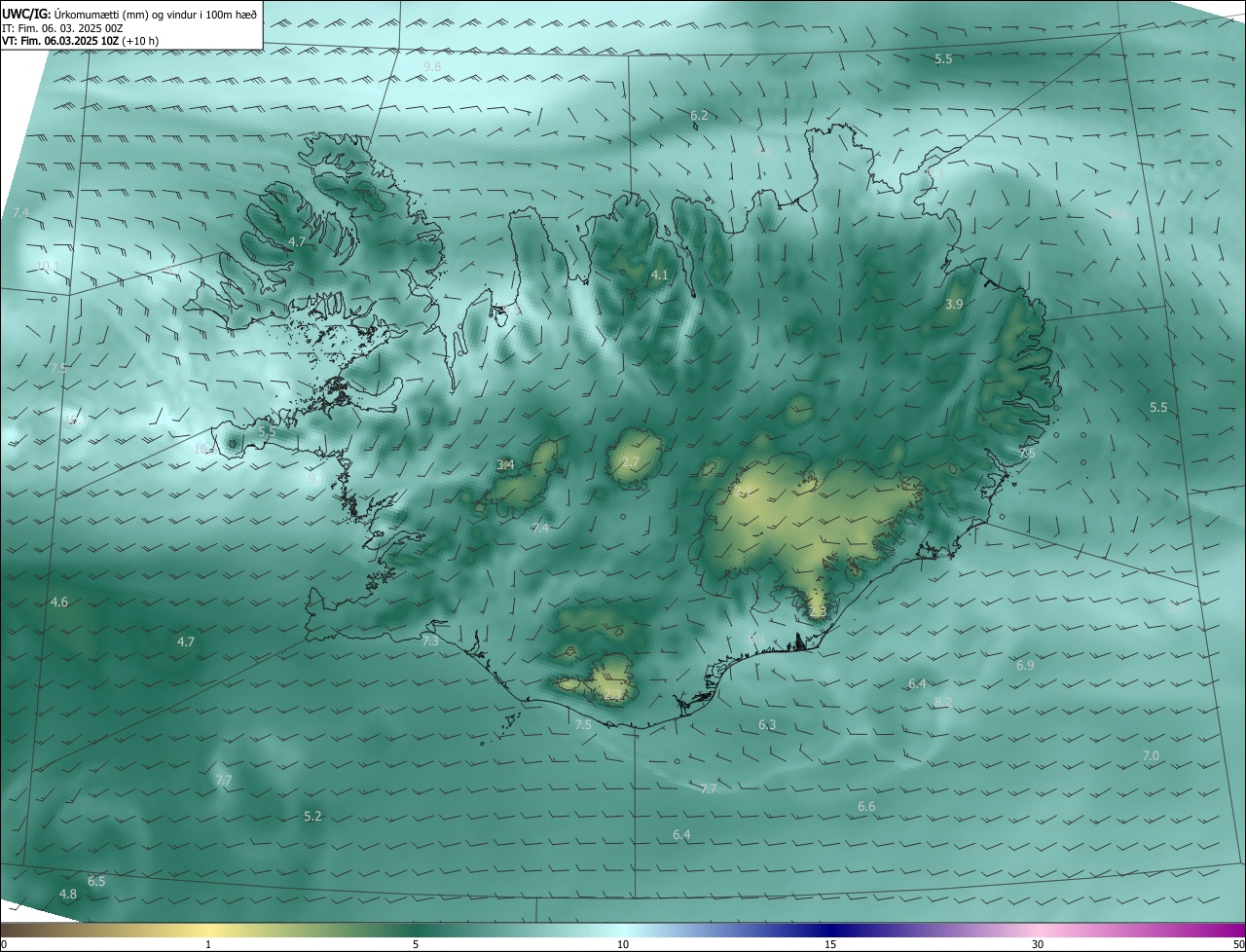Click the 7.0 value label near the right edge

[1151, 756]
